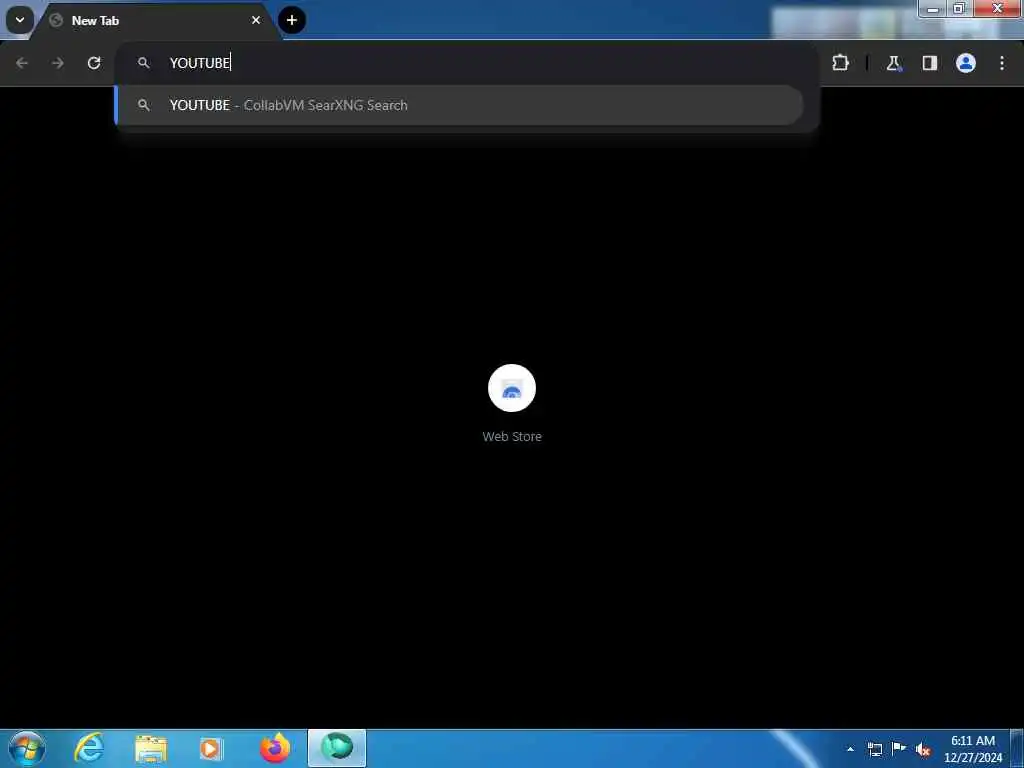
Task: Open the Windows Start menu
Action: (27, 748)
